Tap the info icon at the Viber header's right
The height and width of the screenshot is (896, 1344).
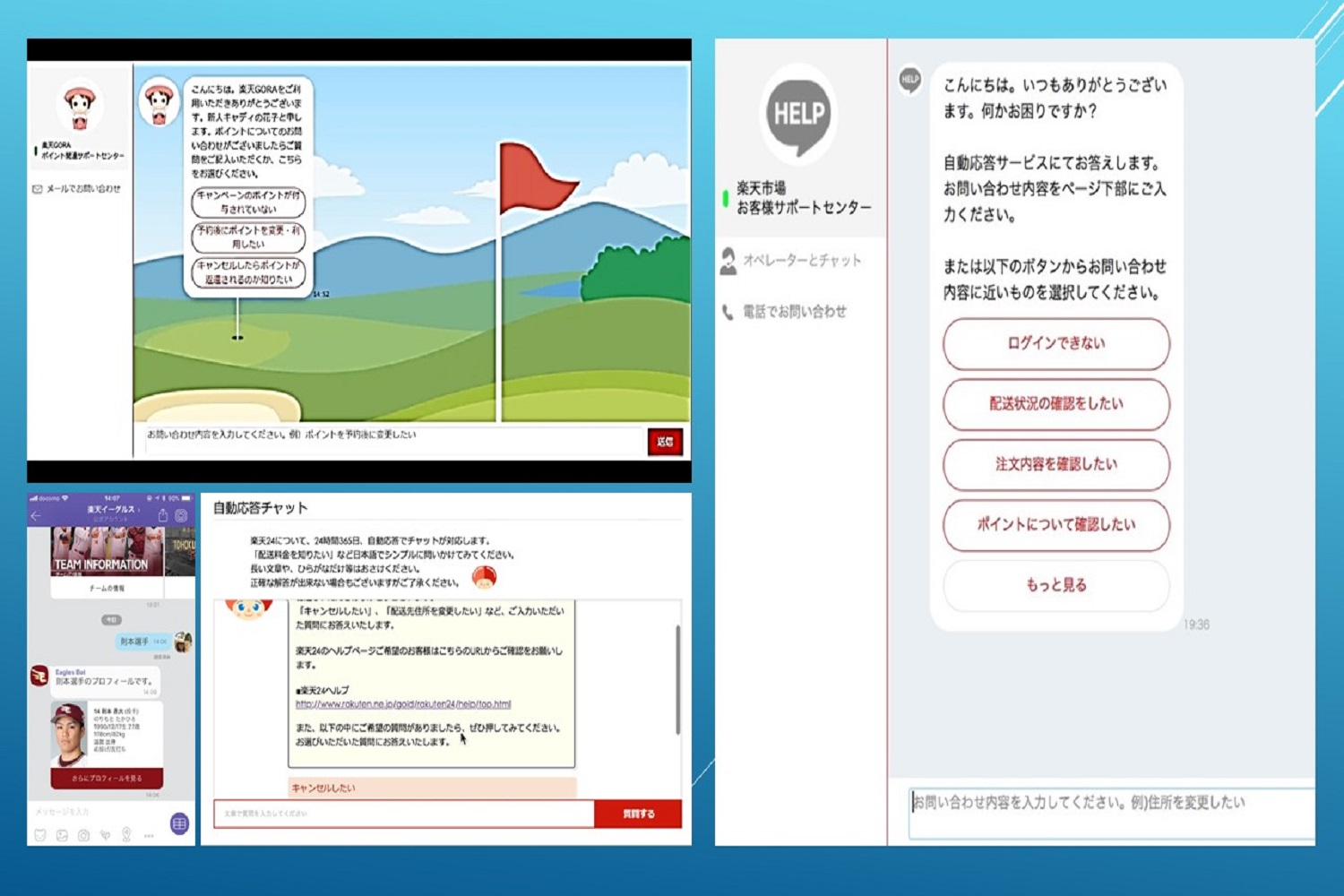pyautogui.click(x=181, y=515)
